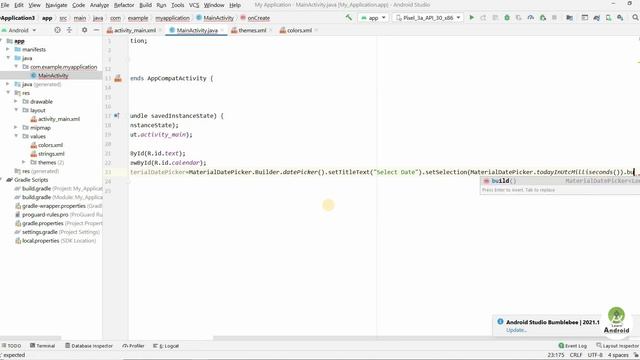
Task: Open the app run configuration dropdown
Action: tap(373, 18)
